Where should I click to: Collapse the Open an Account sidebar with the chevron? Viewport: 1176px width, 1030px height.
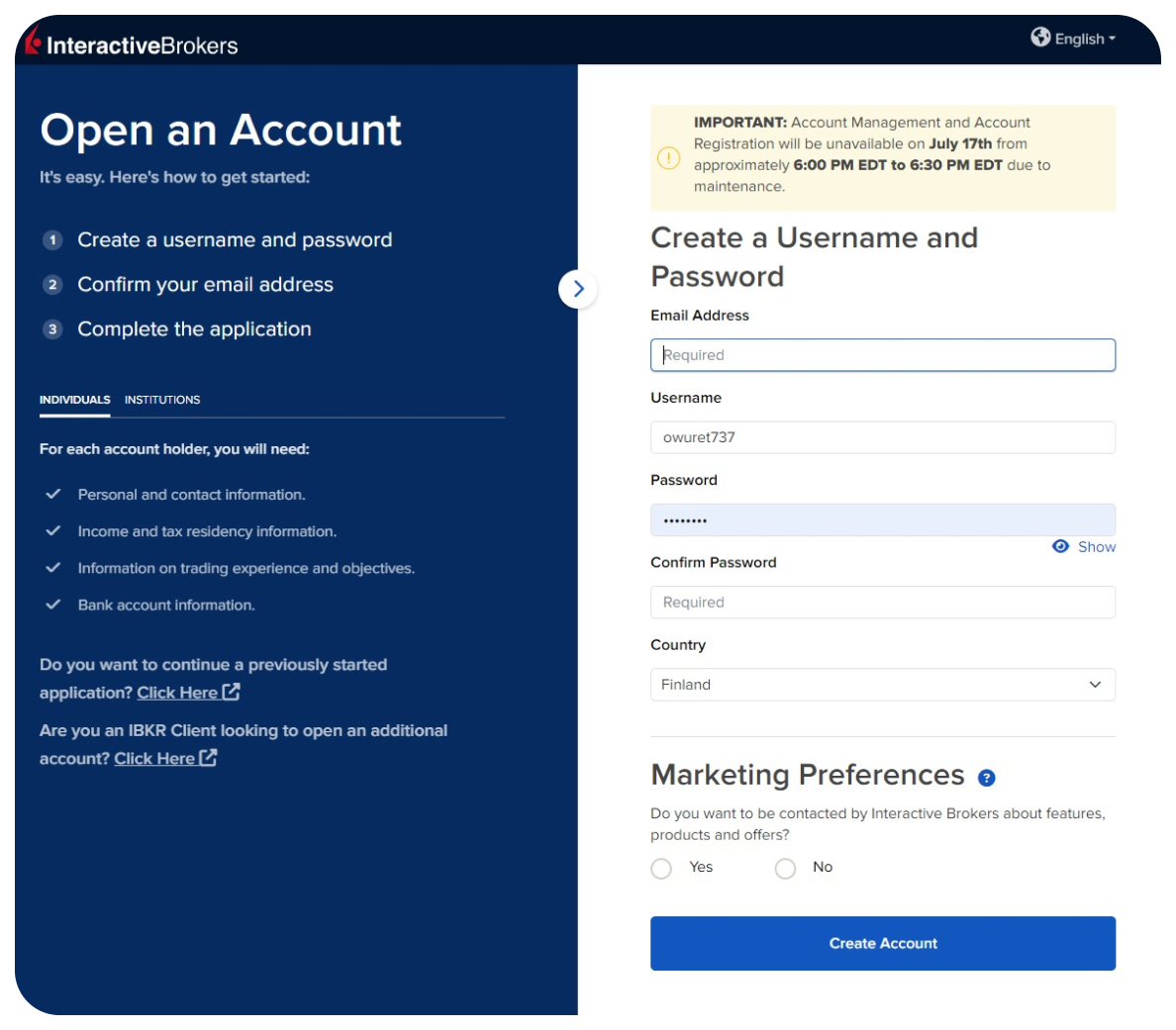(x=578, y=288)
